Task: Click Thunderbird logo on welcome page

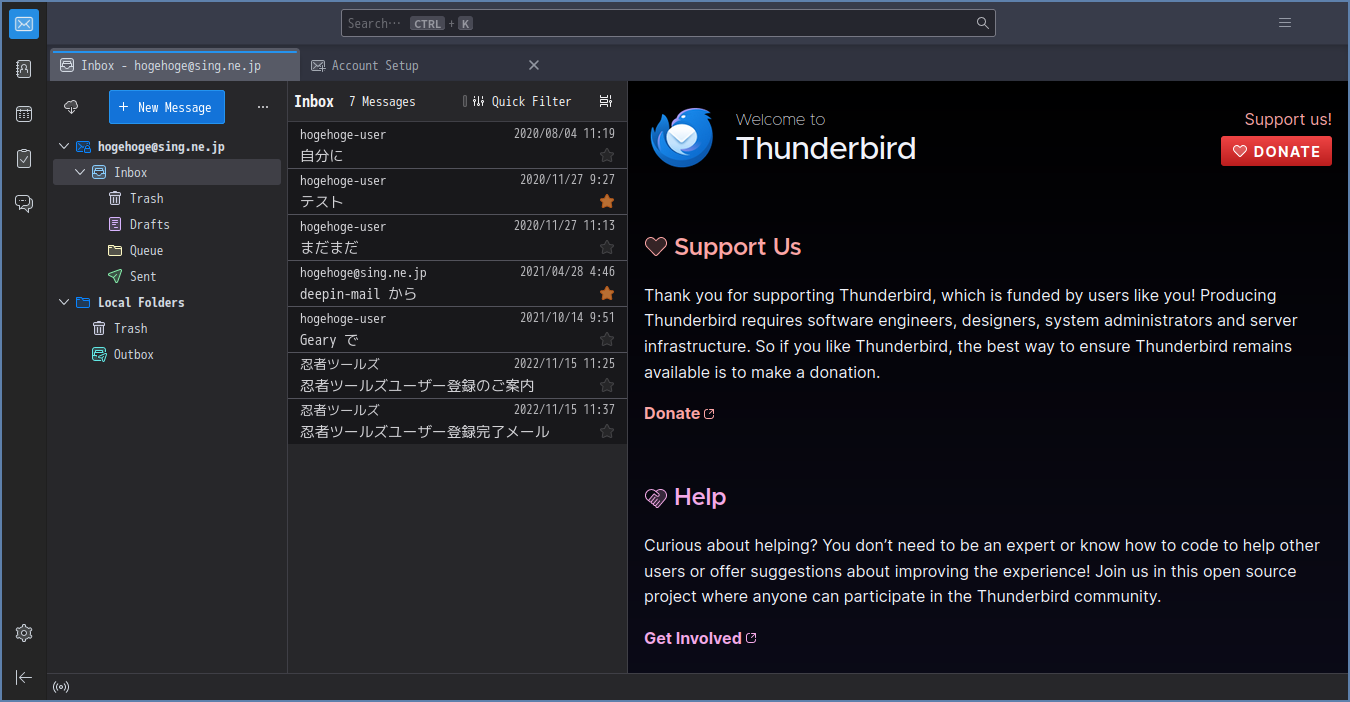Action: (x=681, y=137)
